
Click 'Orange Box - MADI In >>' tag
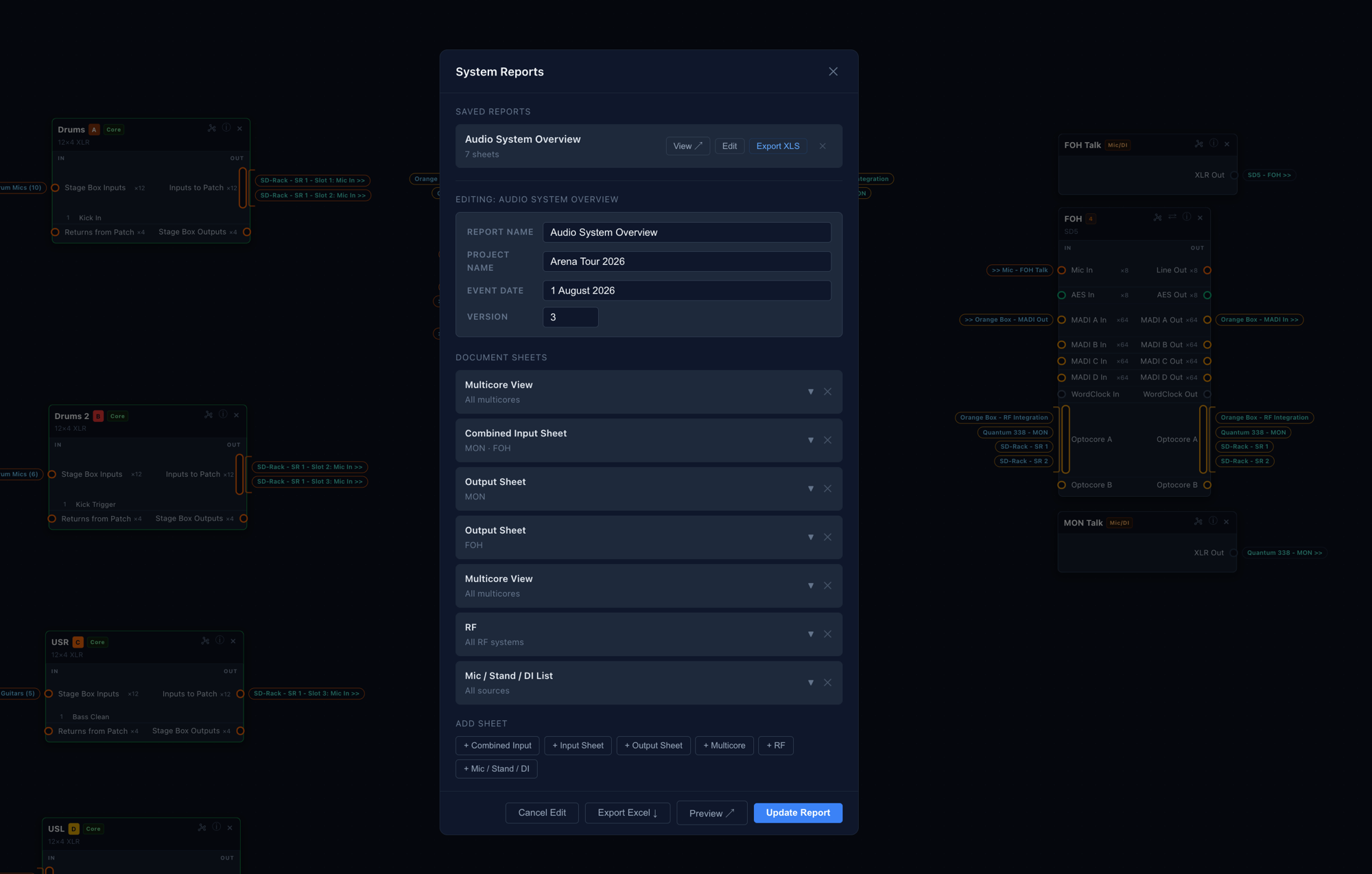(1259, 320)
